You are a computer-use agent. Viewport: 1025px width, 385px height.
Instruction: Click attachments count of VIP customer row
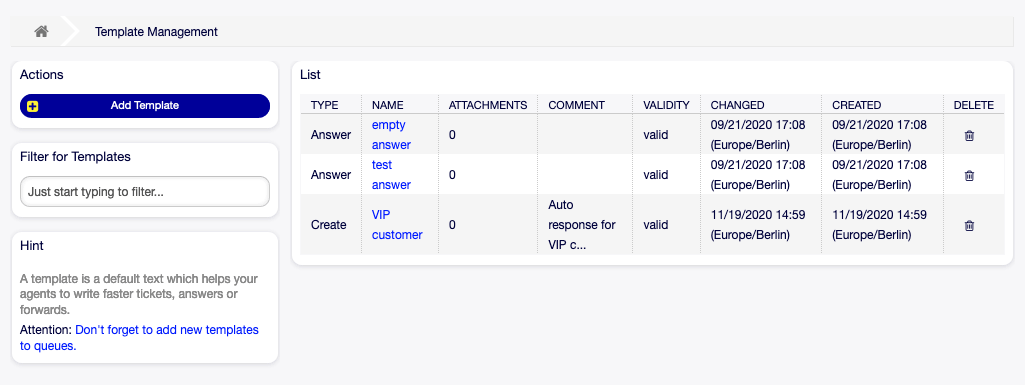click(452, 225)
